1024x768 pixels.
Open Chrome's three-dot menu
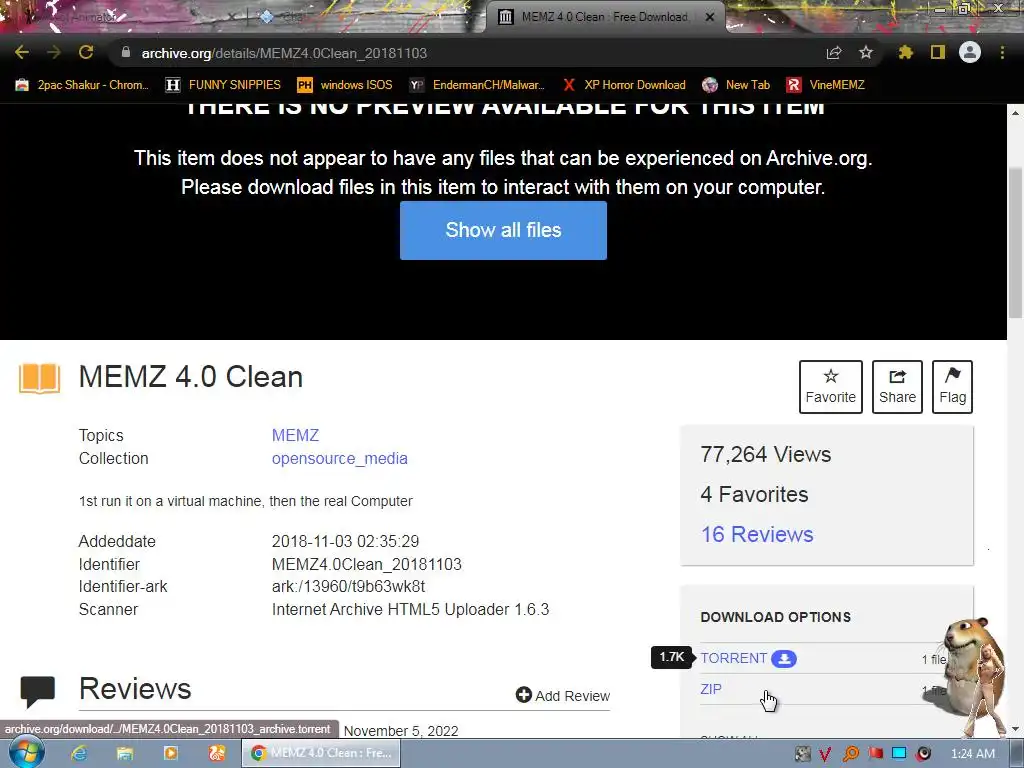click(1002, 53)
